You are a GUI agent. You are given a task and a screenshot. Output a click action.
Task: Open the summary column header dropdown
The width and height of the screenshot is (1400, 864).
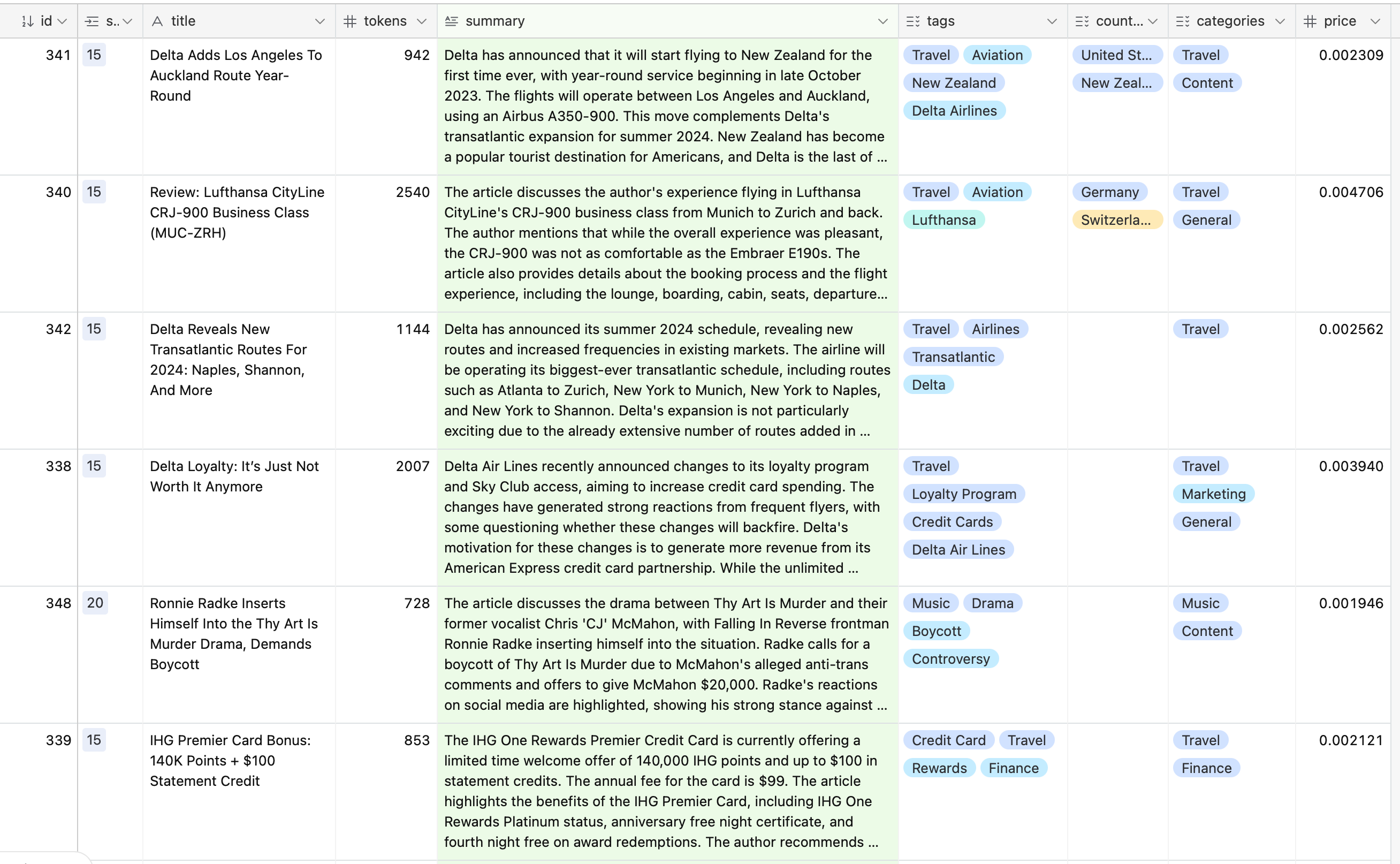(882, 21)
